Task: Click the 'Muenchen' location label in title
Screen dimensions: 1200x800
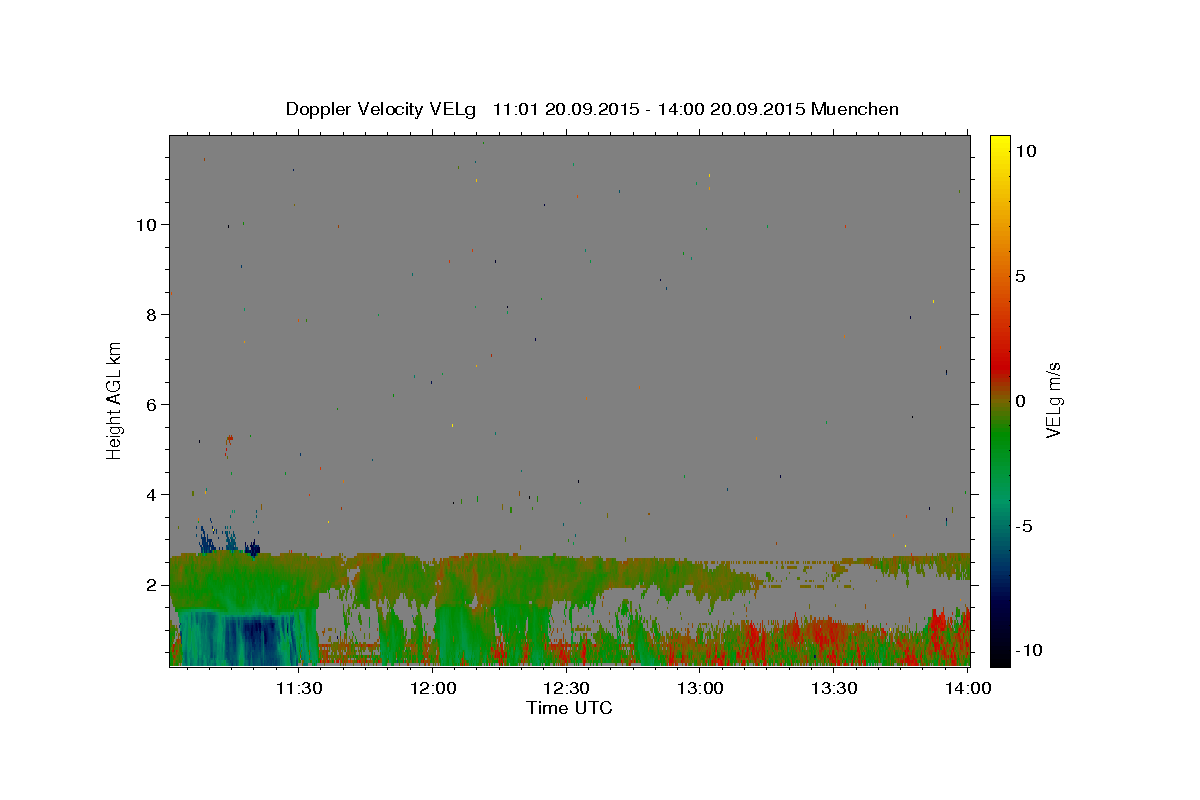Action: (855, 109)
